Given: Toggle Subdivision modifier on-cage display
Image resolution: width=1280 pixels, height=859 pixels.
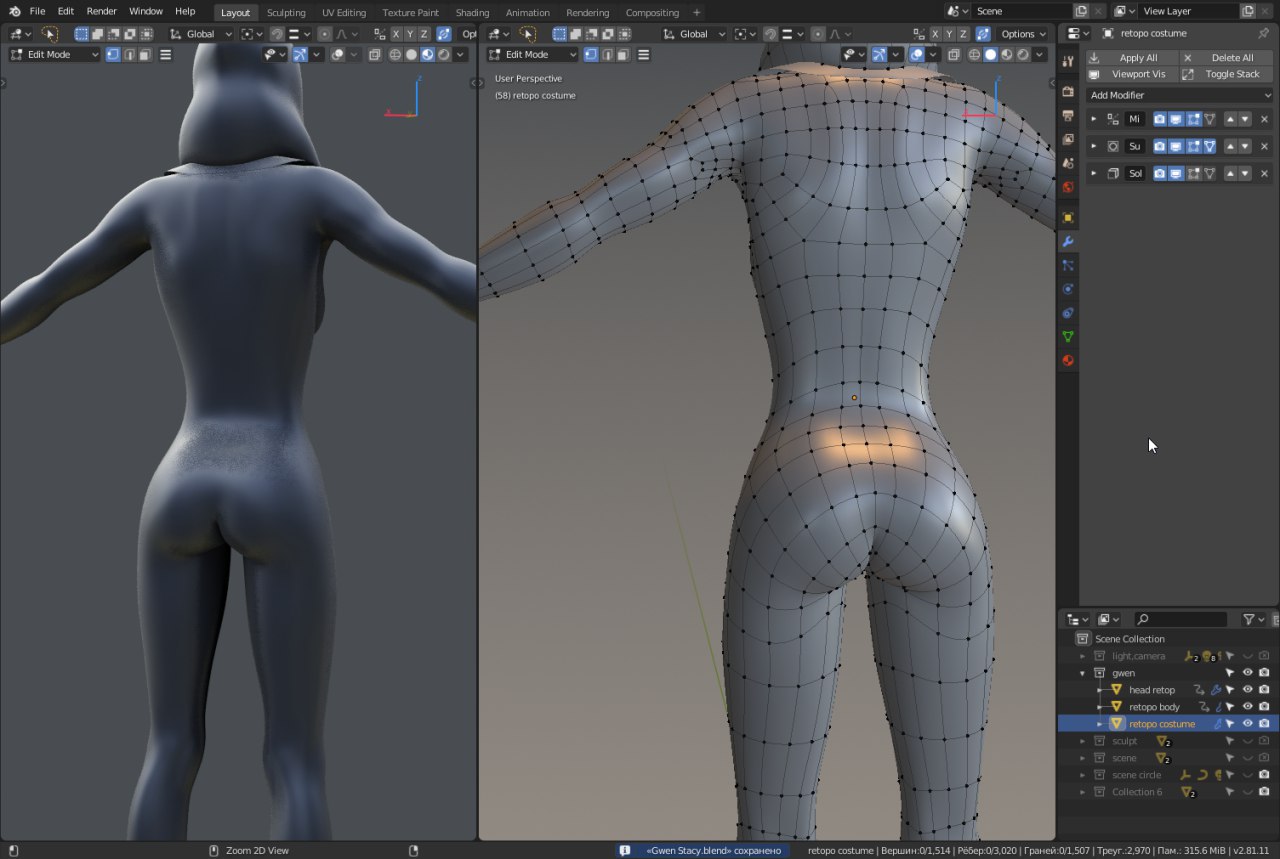Looking at the screenshot, I should (x=1210, y=146).
